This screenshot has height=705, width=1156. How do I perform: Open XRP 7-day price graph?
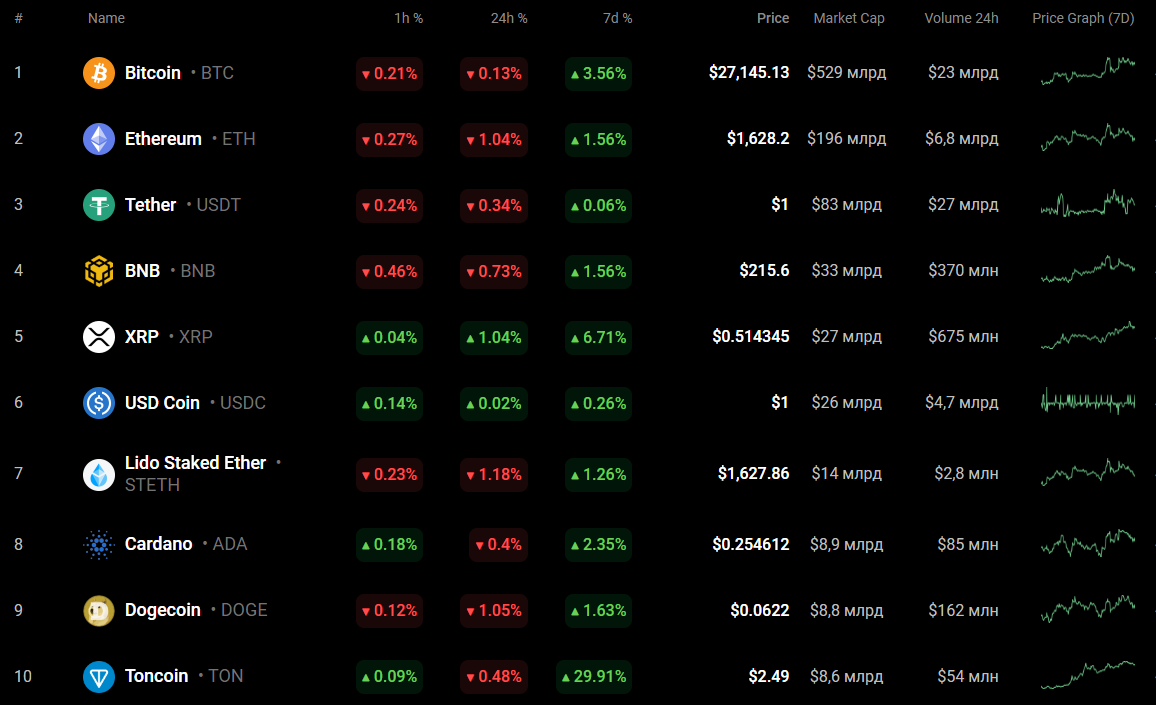coord(1087,336)
